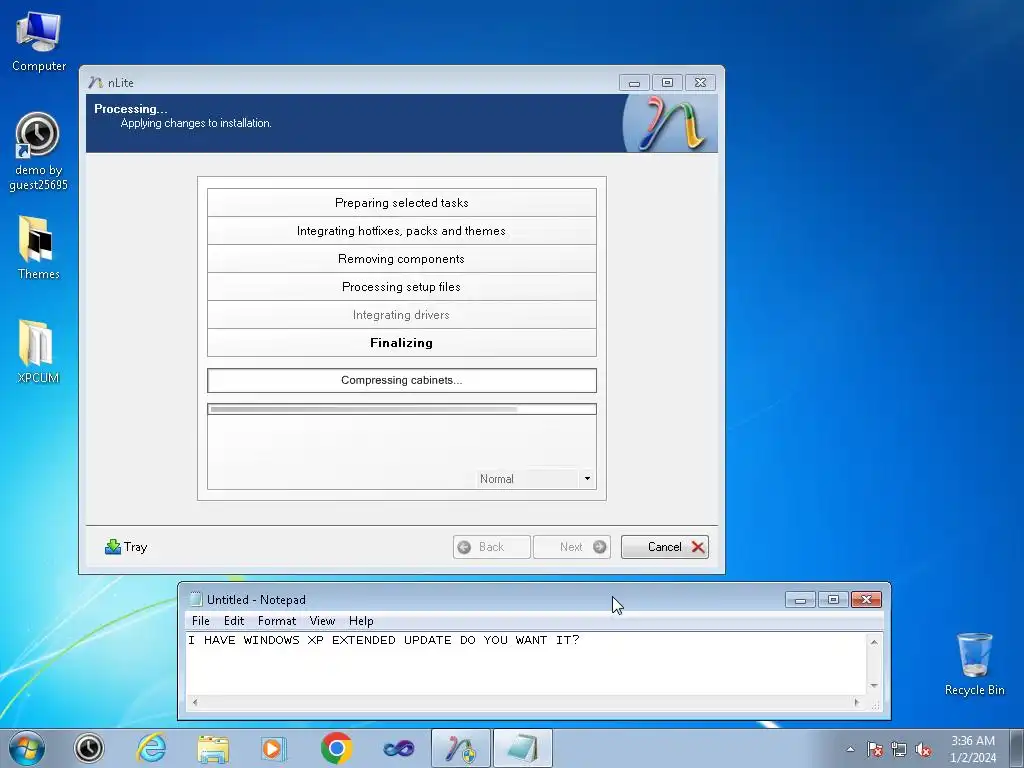Click the Windows Start orb
Viewport: 1024px width, 768px height.
26,748
